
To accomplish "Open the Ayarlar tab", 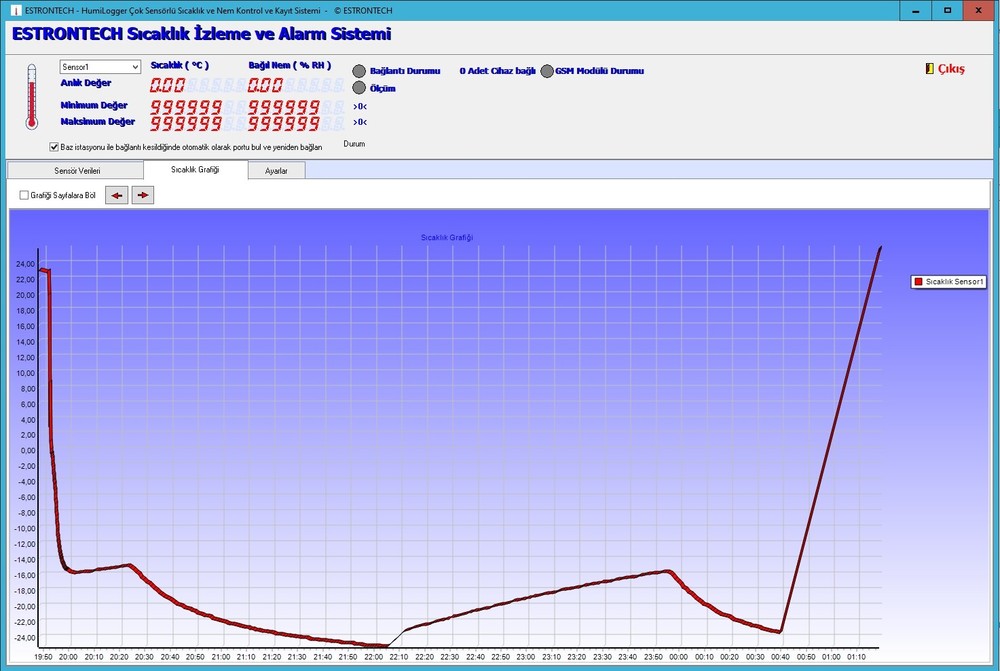I will [276, 171].
